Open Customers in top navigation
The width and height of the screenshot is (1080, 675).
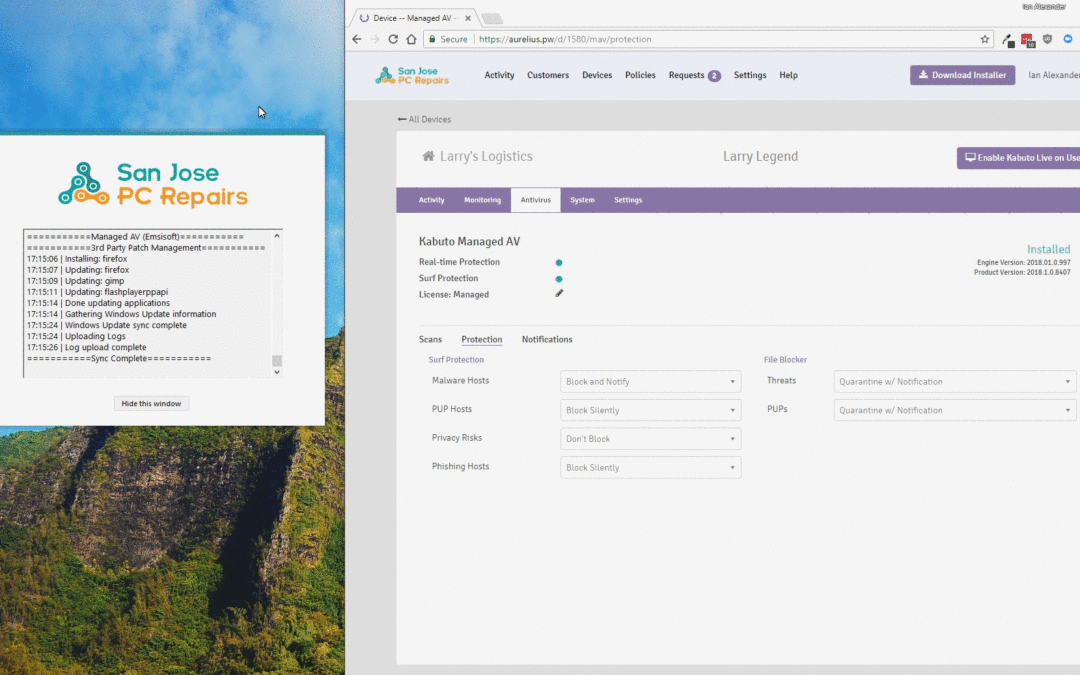point(548,75)
